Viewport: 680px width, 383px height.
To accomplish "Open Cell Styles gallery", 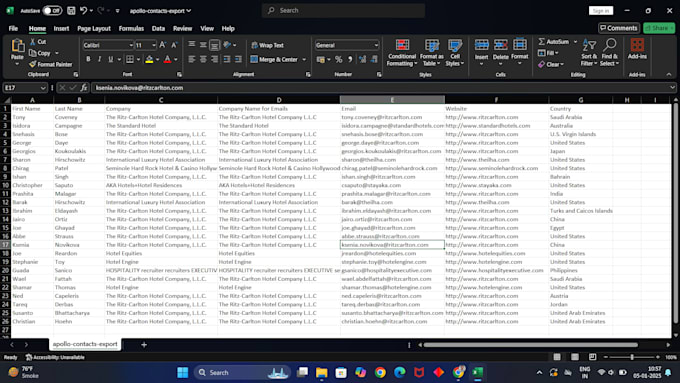I will (x=455, y=52).
